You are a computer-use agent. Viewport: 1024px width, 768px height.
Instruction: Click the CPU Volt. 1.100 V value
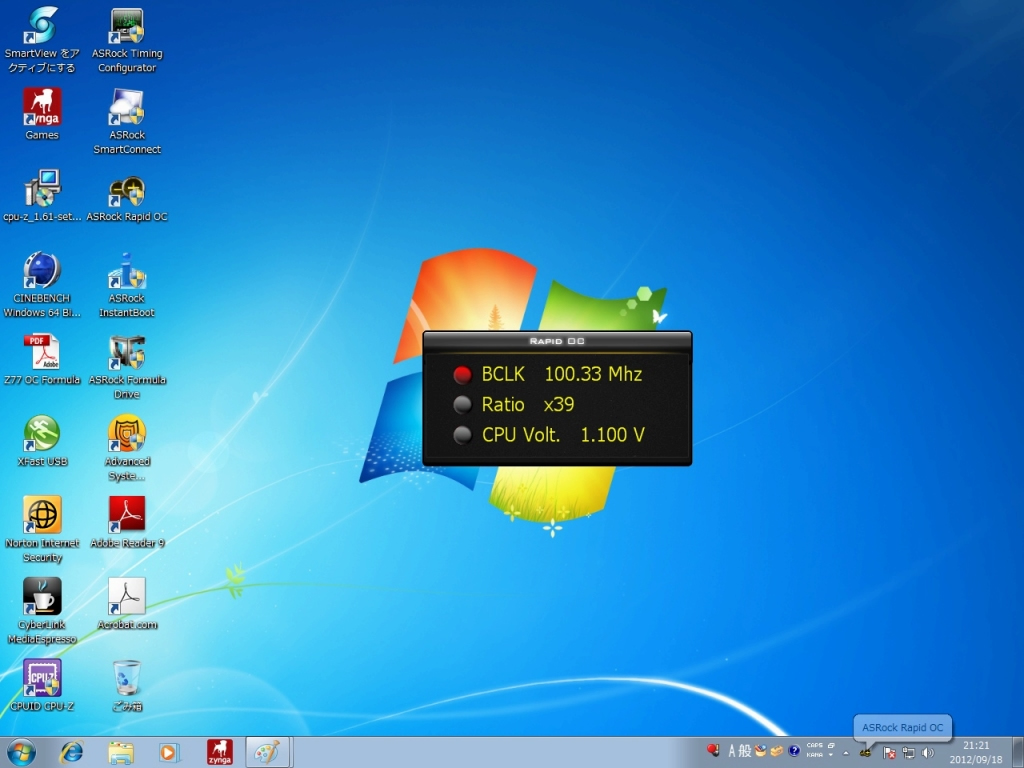coord(613,434)
